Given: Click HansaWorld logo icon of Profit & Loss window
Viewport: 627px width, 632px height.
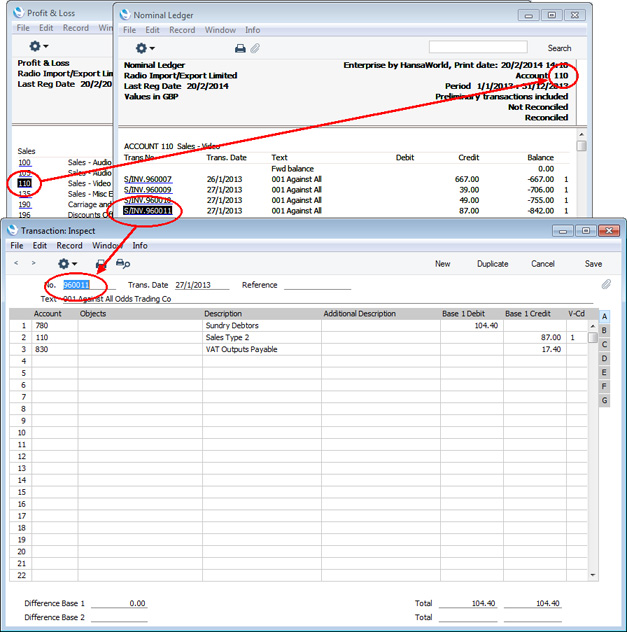Looking at the screenshot, I should coord(19,13).
